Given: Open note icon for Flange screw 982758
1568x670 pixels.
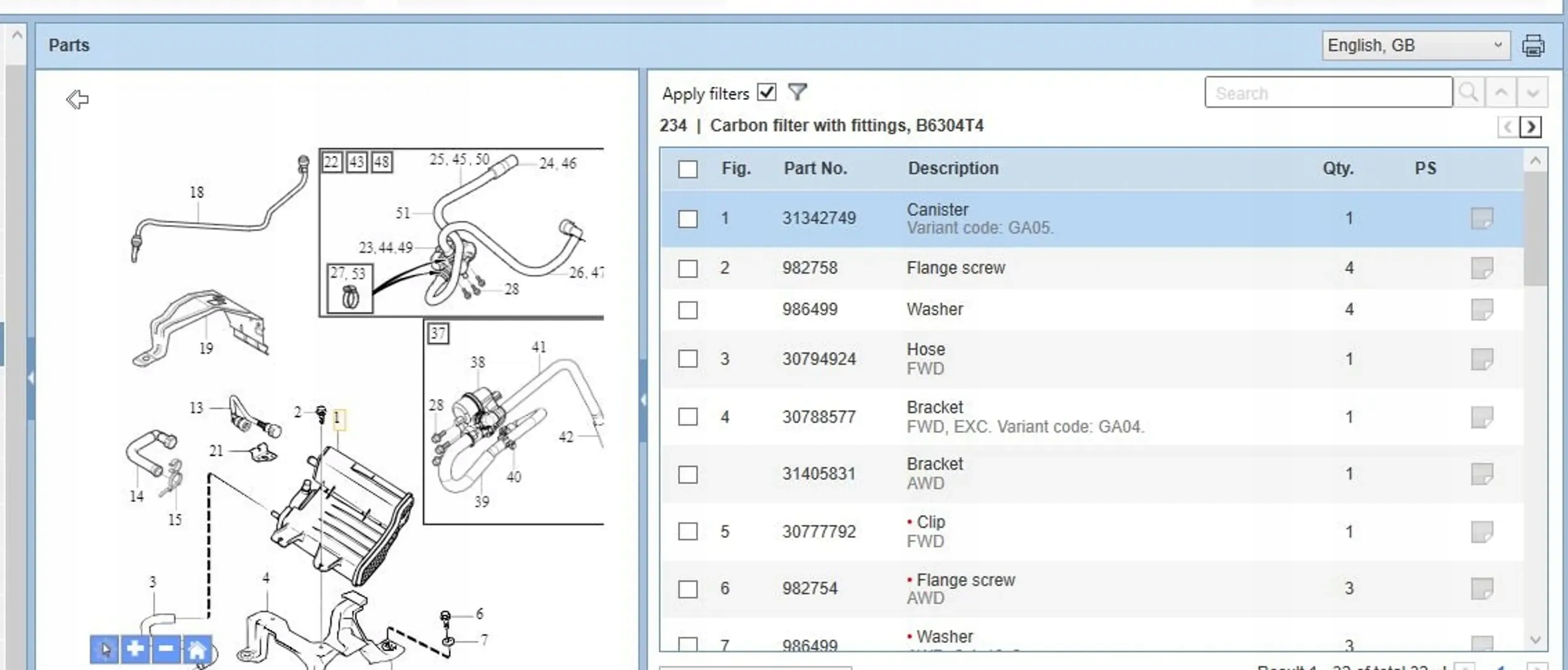Looking at the screenshot, I should [x=1482, y=268].
